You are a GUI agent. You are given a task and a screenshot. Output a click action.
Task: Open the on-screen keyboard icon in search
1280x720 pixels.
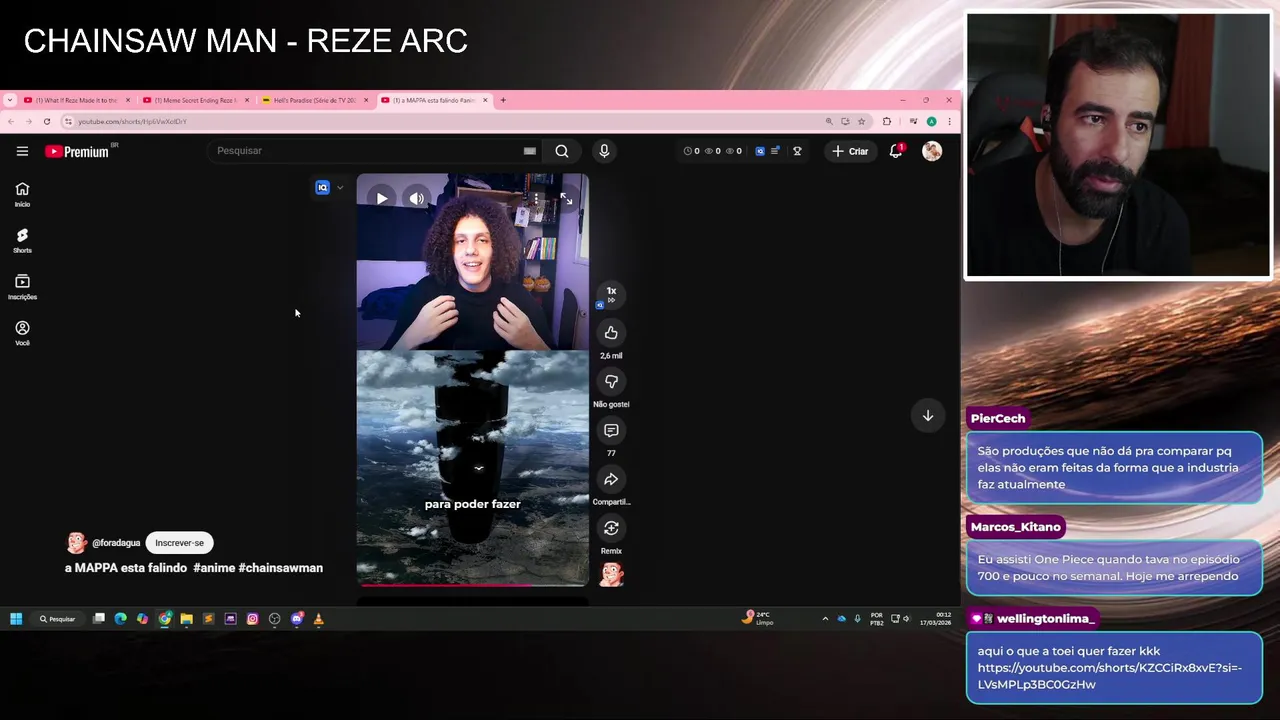(530, 151)
